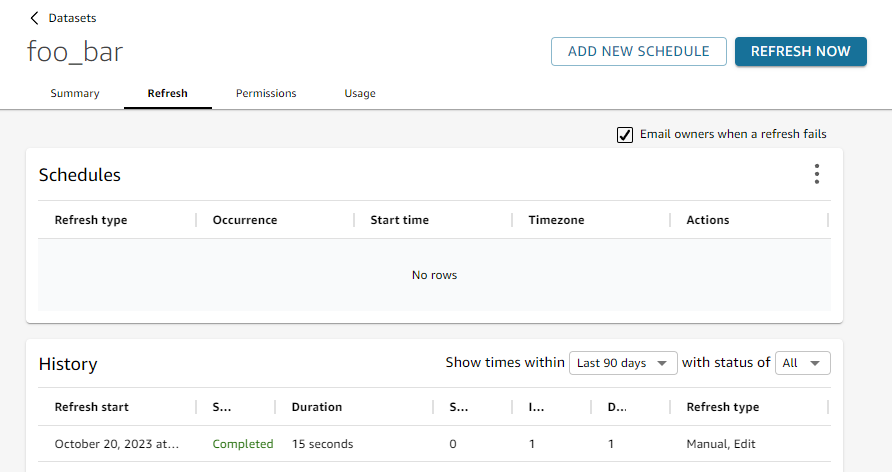Open the Schedules three-dot options menu

(x=816, y=175)
